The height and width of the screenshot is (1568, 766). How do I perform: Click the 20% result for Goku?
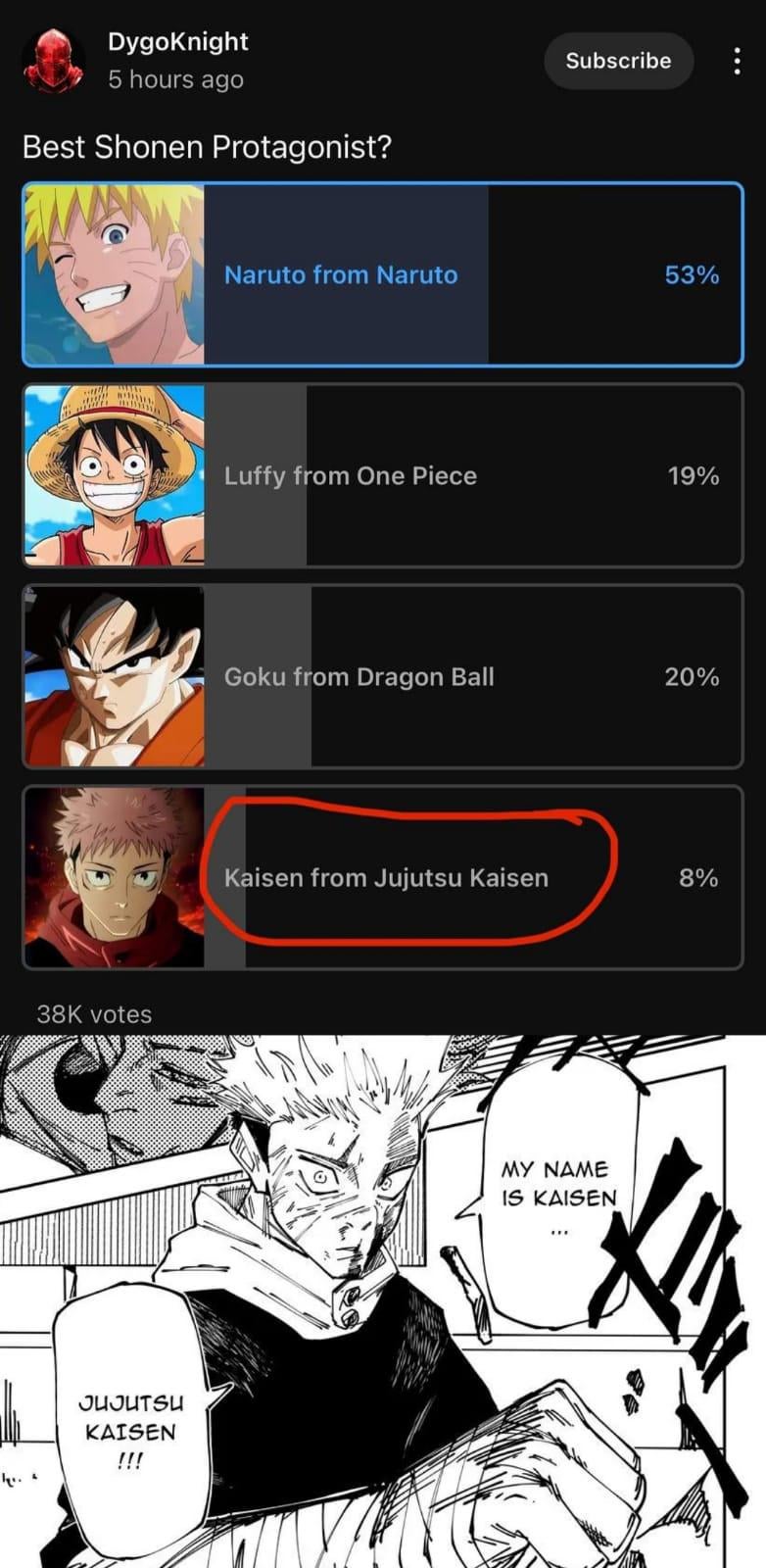(x=692, y=677)
